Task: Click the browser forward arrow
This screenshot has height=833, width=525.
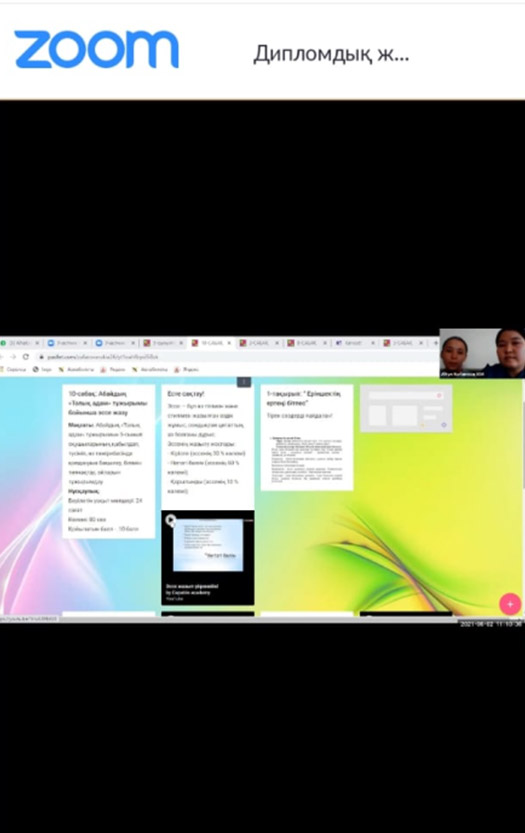Action: [13, 356]
